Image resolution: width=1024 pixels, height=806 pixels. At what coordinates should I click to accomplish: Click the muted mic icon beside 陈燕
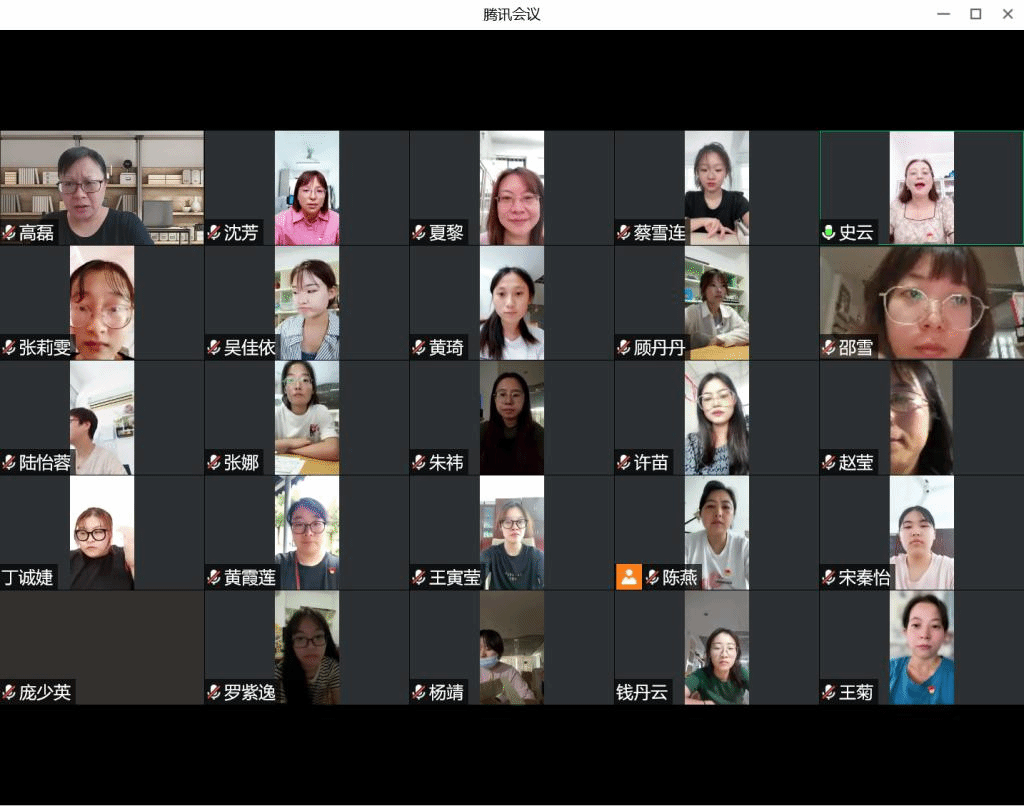click(652, 577)
